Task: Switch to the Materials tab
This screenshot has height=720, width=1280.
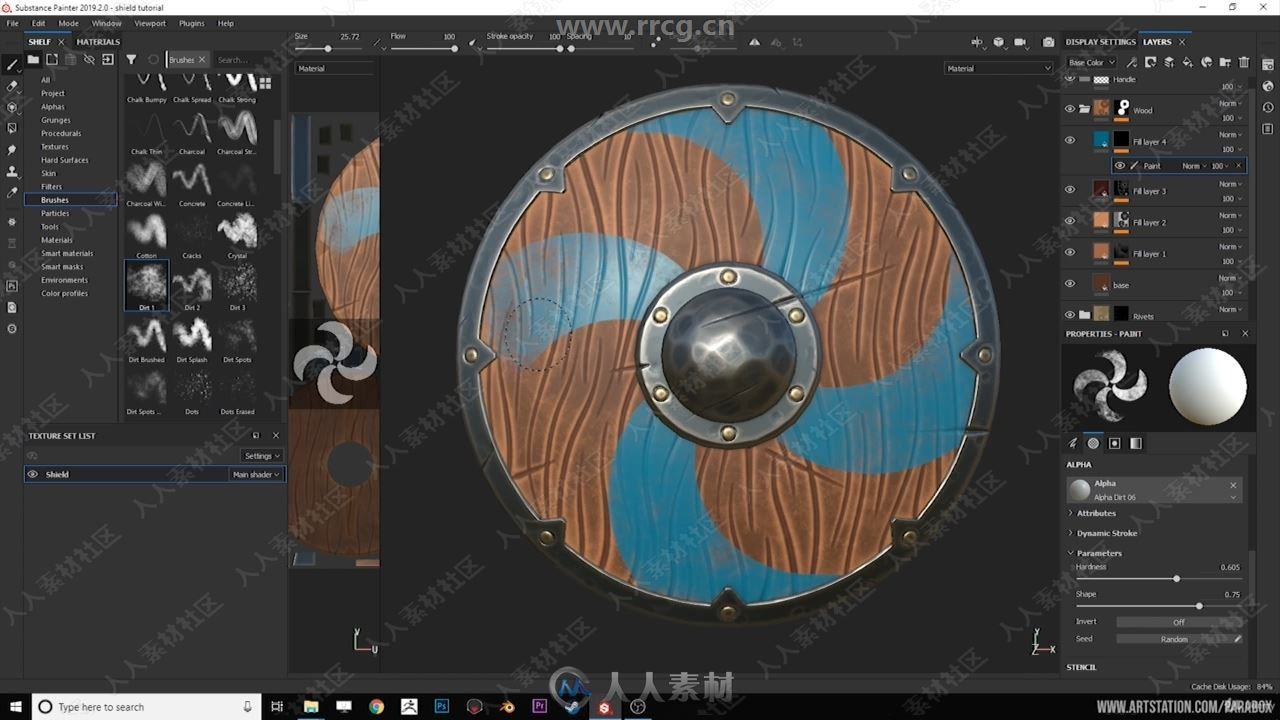Action: coord(98,42)
